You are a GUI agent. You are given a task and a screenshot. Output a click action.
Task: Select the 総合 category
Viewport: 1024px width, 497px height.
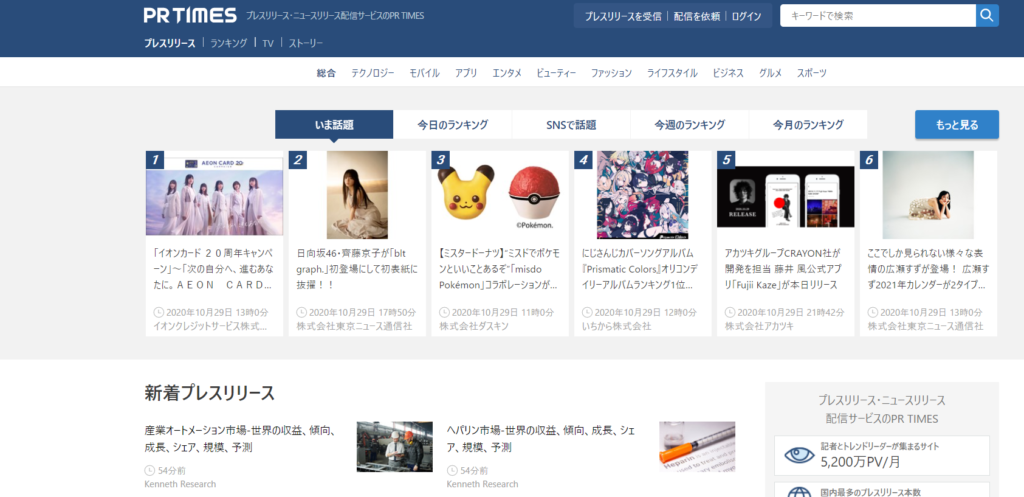click(x=326, y=73)
